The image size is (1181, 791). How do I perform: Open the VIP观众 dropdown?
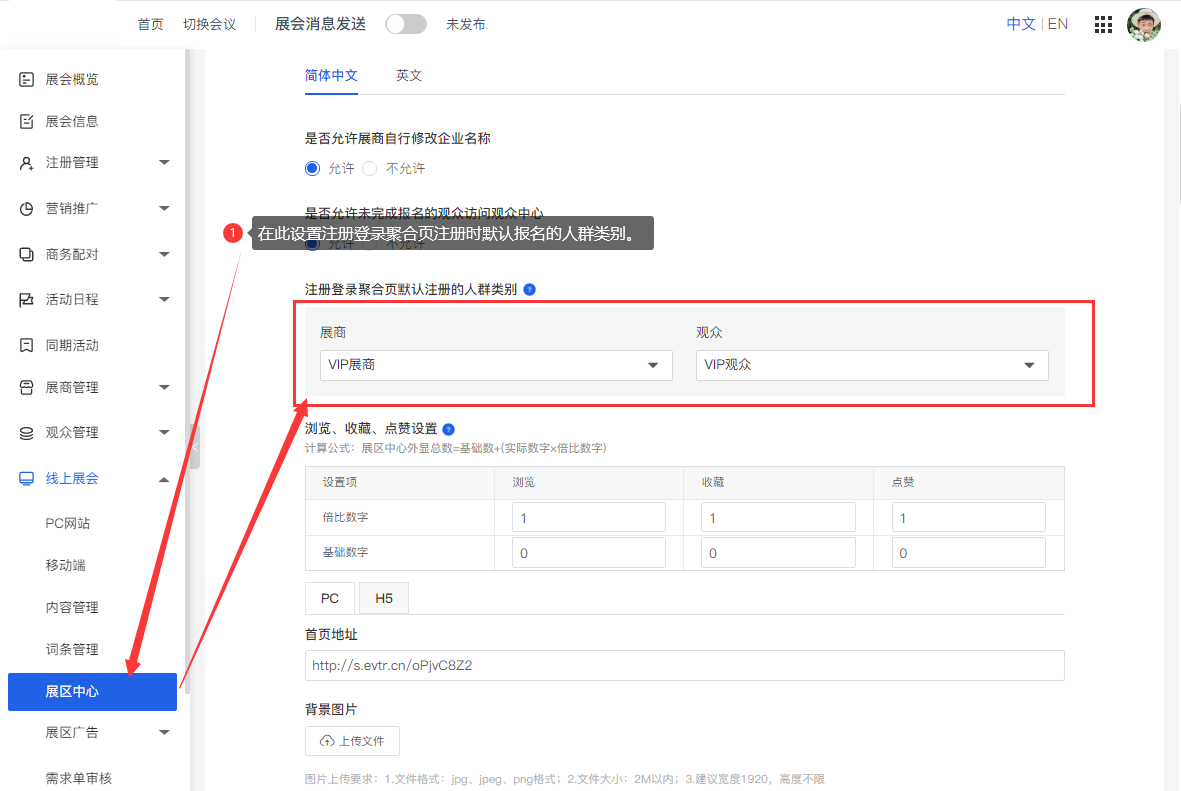click(x=871, y=365)
